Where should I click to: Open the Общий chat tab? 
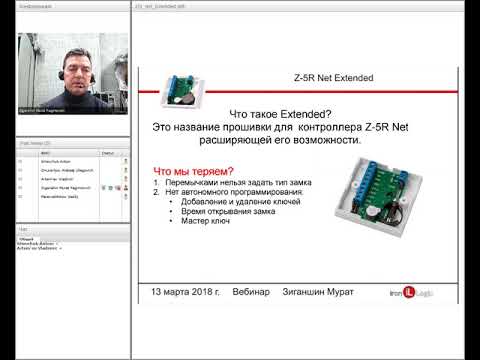tap(26, 239)
